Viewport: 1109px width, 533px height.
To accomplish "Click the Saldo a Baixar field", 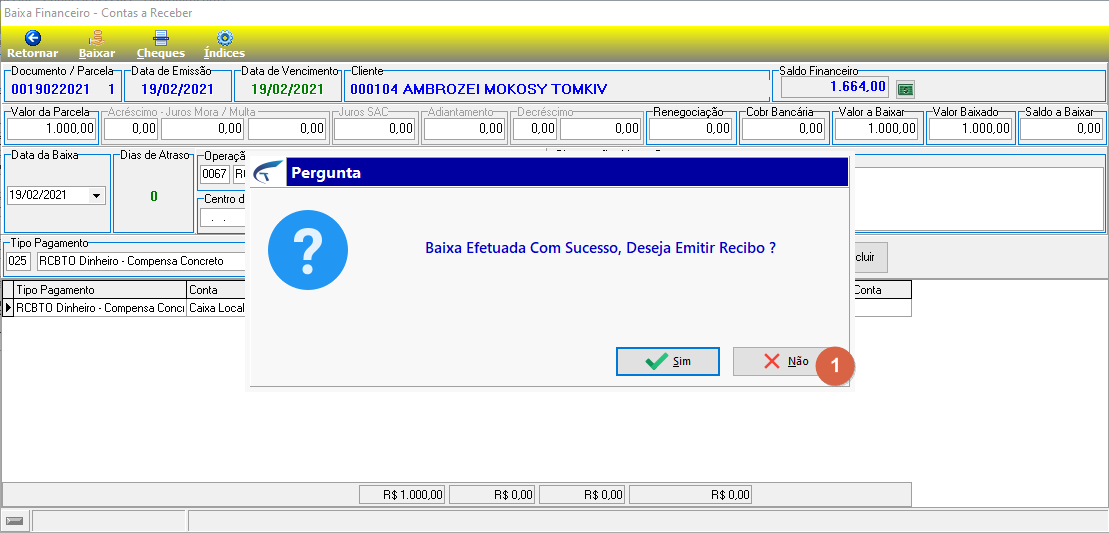I will (x=1062, y=129).
